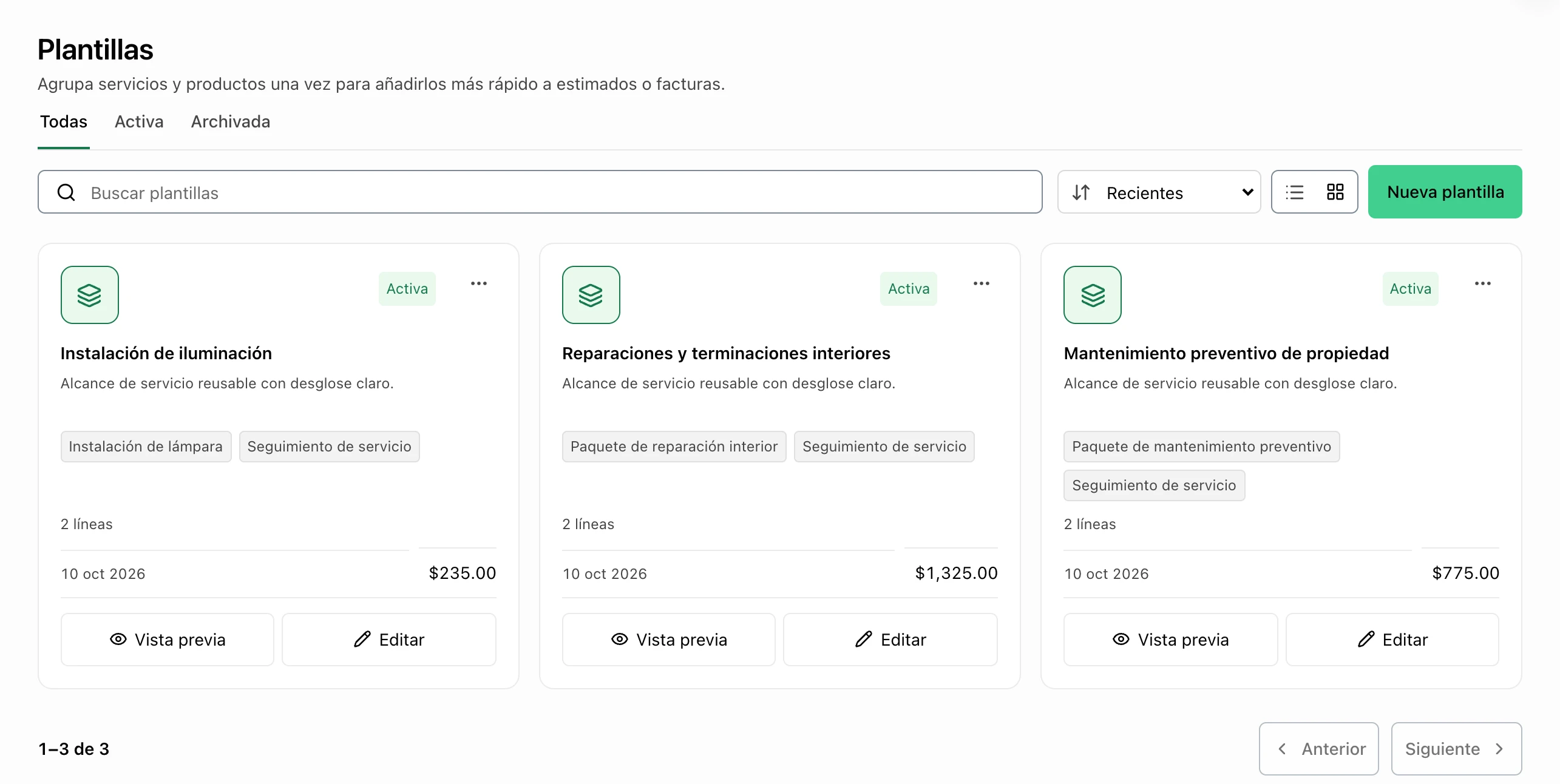Click the search magnifier icon
This screenshot has width=1560, height=784.
pos(66,192)
